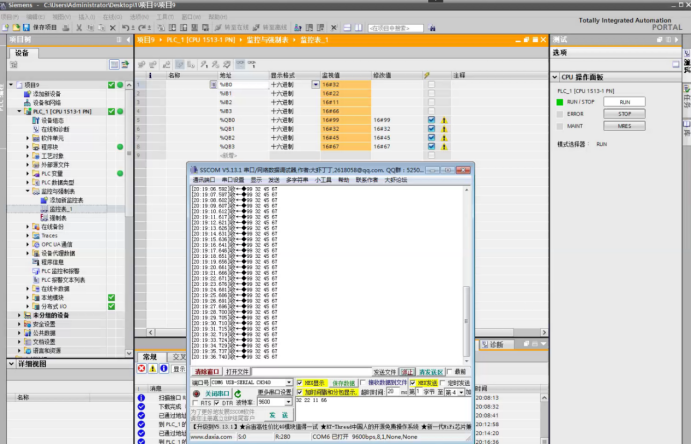Select the 常规 tab in info panel
692x444 pixels.
click(150, 357)
